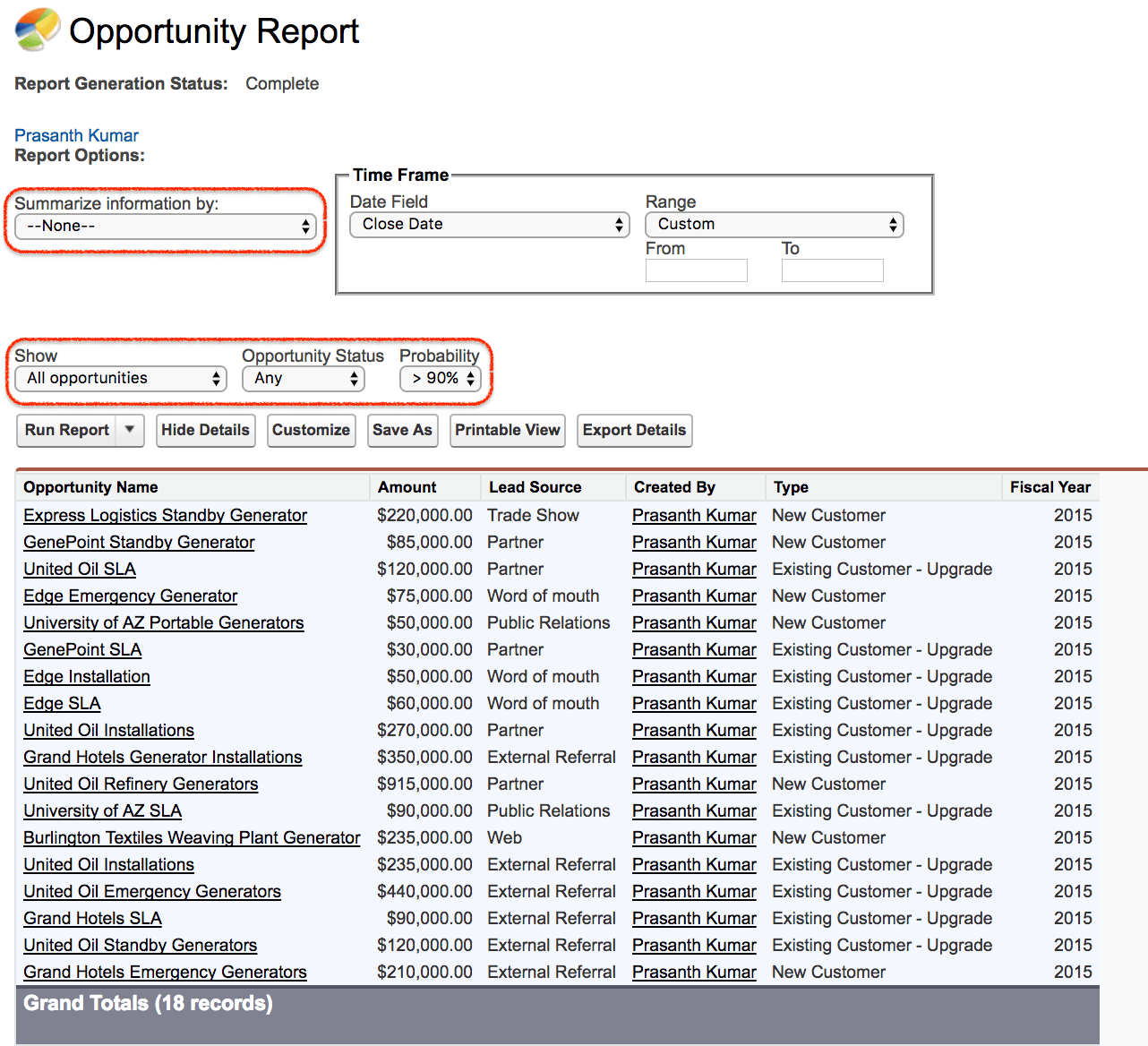Click Prasanth Kumar in GenePoint Standby Generator row

(694, 542)
